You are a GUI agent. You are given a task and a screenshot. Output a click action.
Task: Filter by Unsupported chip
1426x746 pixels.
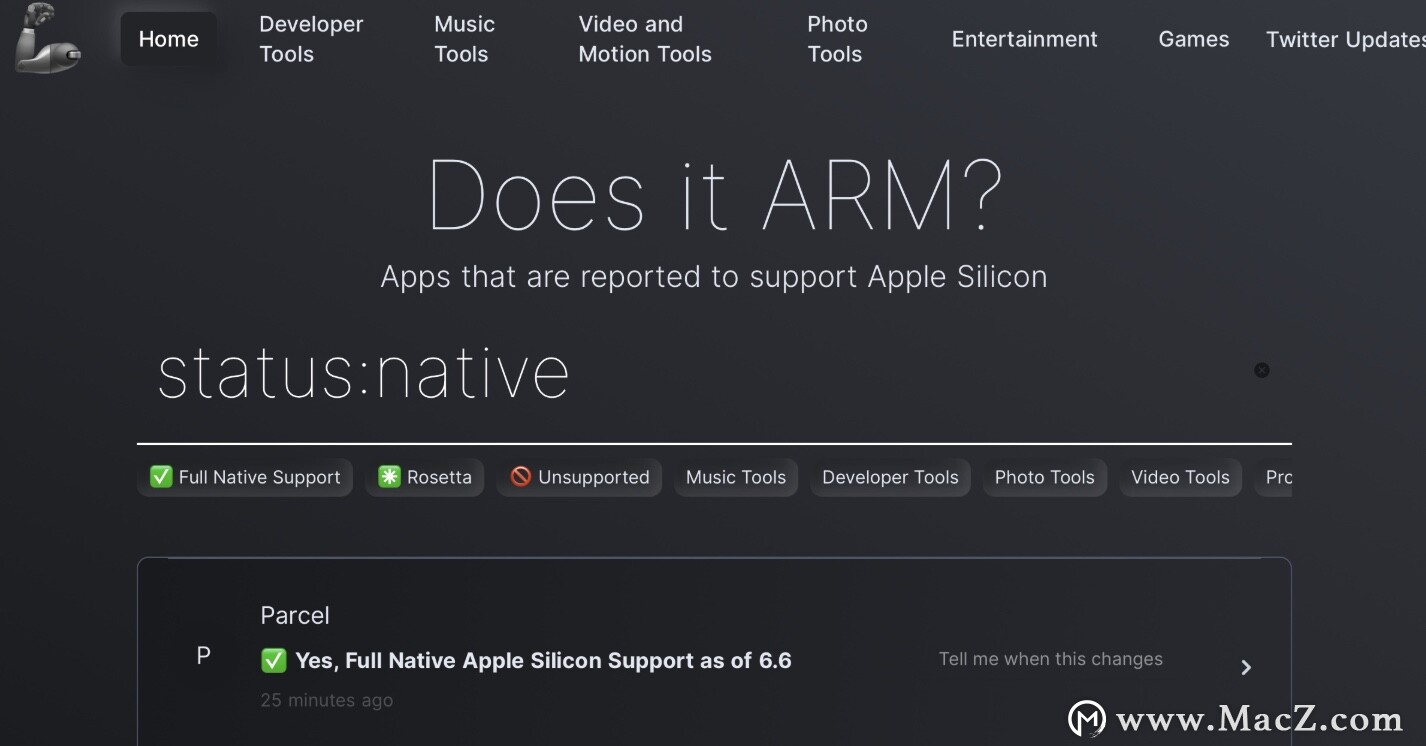point(579,477)
